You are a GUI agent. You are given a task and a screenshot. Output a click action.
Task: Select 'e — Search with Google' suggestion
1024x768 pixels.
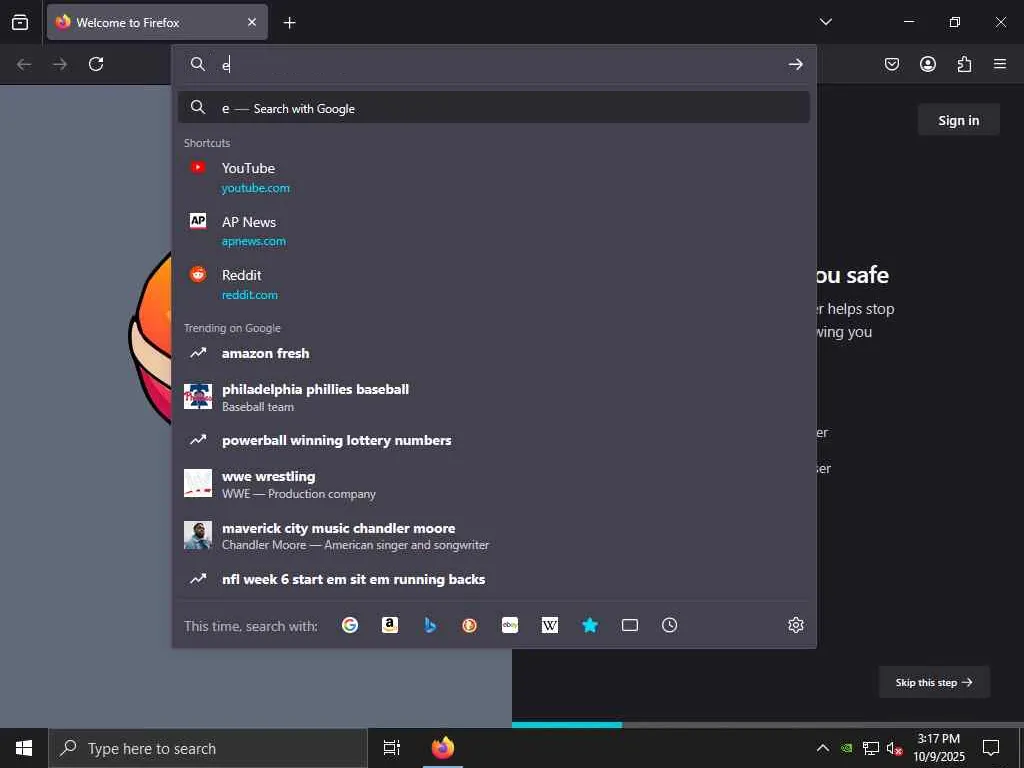pos(494,108)
